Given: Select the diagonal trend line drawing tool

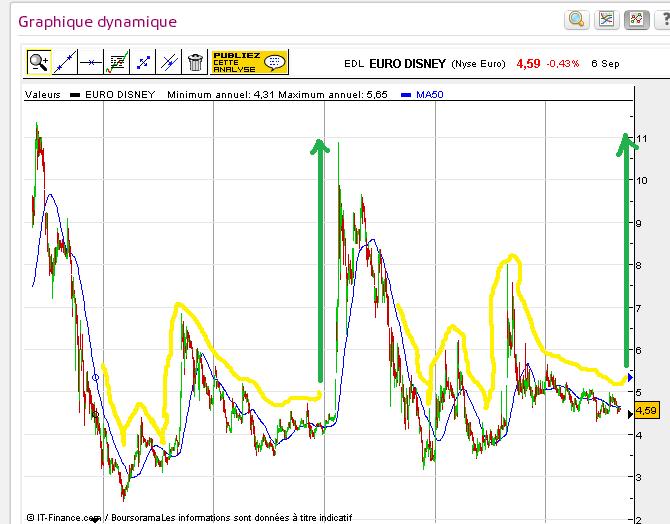Looking at the screenshot, I should [65, 62].
